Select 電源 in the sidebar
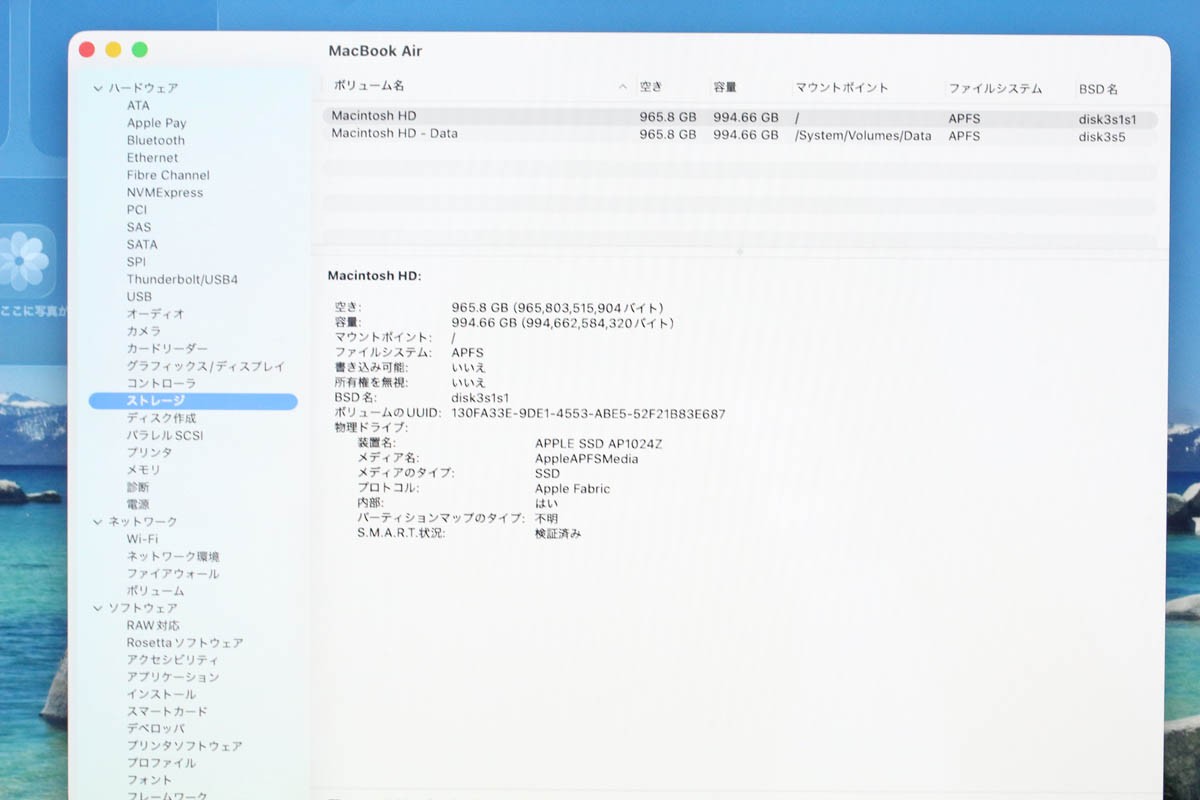 pos(138,505)
